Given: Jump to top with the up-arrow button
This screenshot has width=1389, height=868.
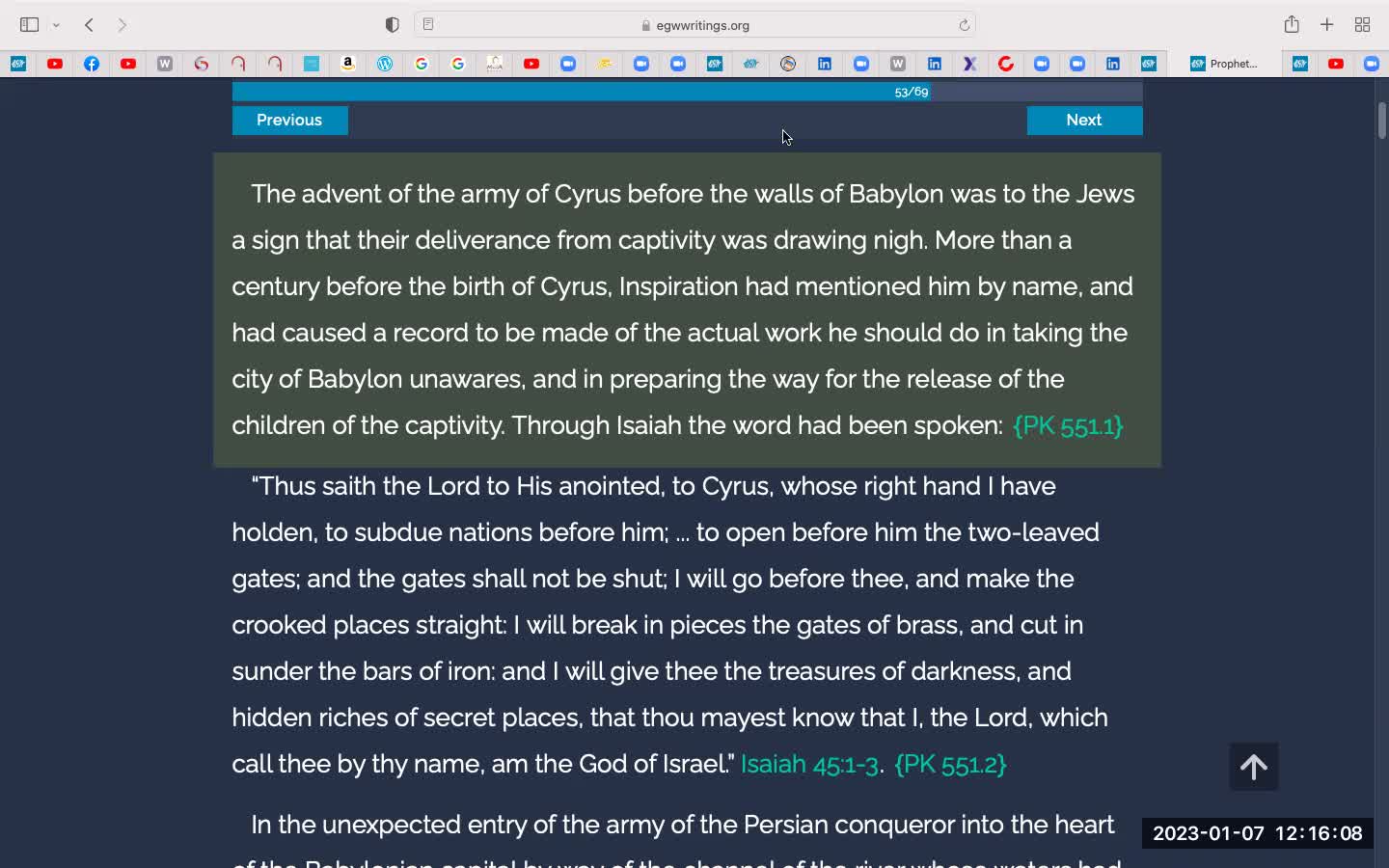Looking at the screenshot, I should [1254, 767].
